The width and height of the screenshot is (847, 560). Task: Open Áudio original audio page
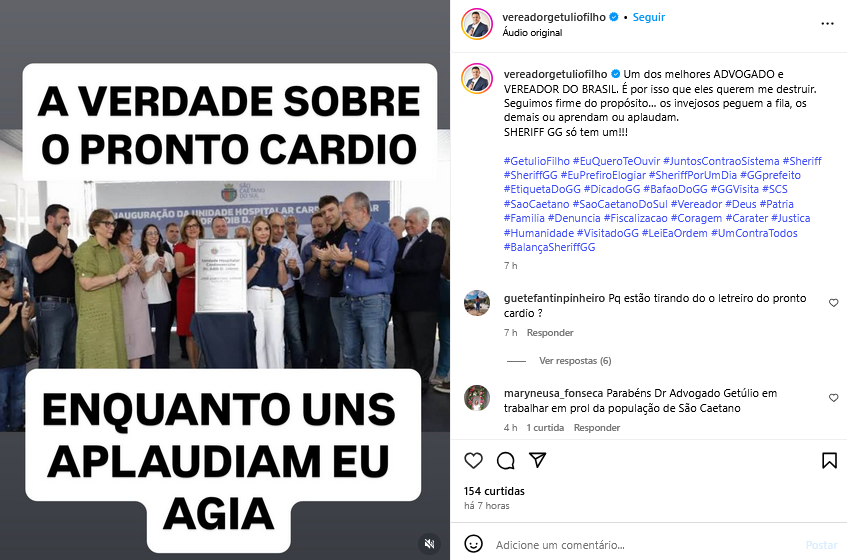[532, 33]
